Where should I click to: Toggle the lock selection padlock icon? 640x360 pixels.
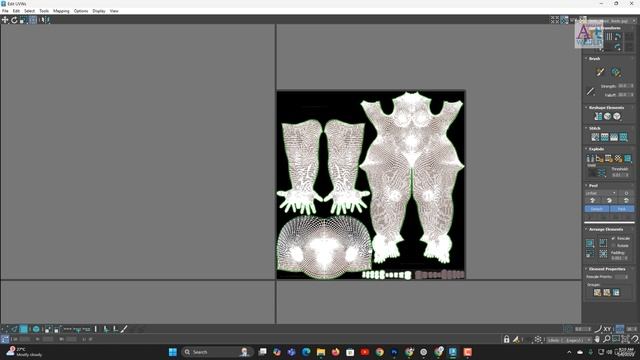pos(507,339)
